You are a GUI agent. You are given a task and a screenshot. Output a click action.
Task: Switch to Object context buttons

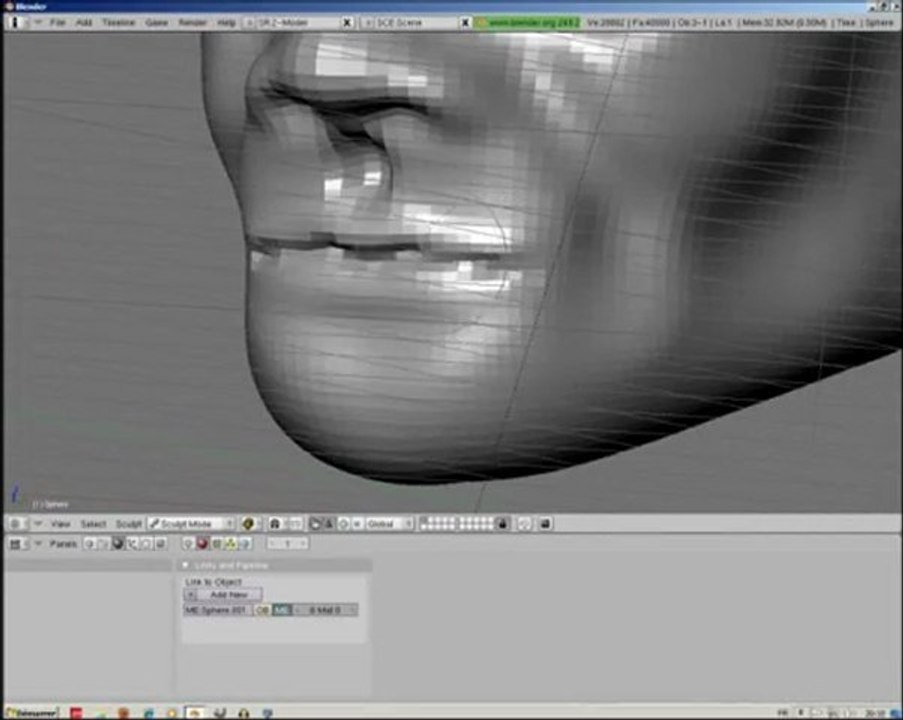pyautogui.click(x=132, y=544)
